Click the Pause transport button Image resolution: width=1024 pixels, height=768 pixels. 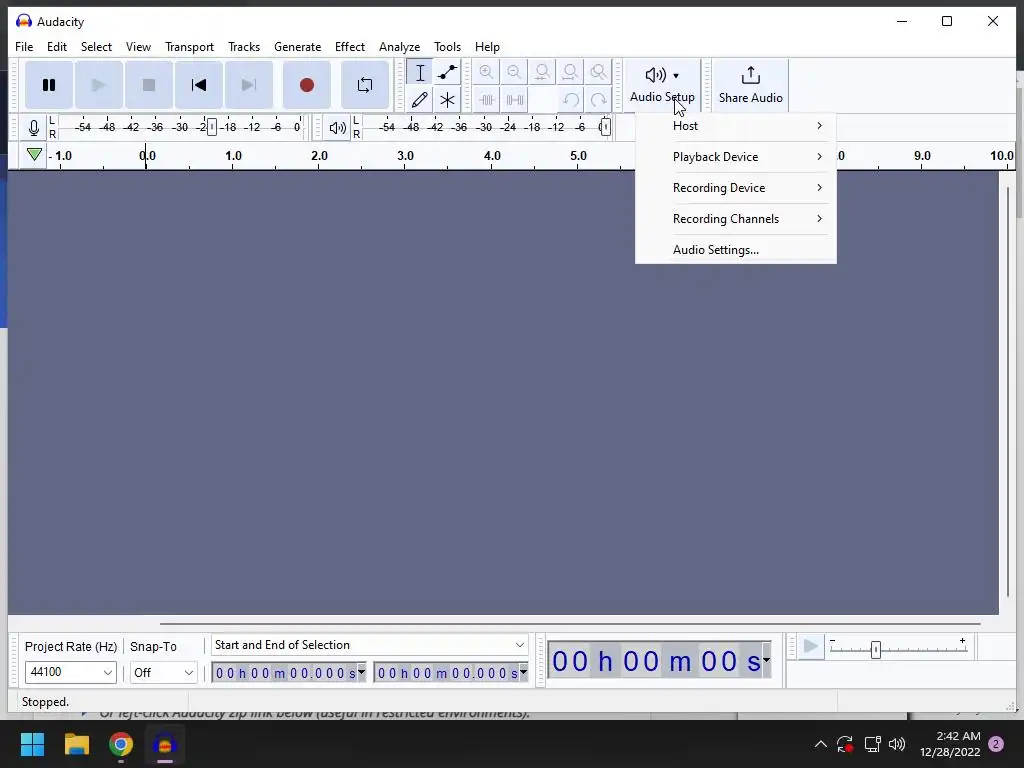click(x=49, y=85)
